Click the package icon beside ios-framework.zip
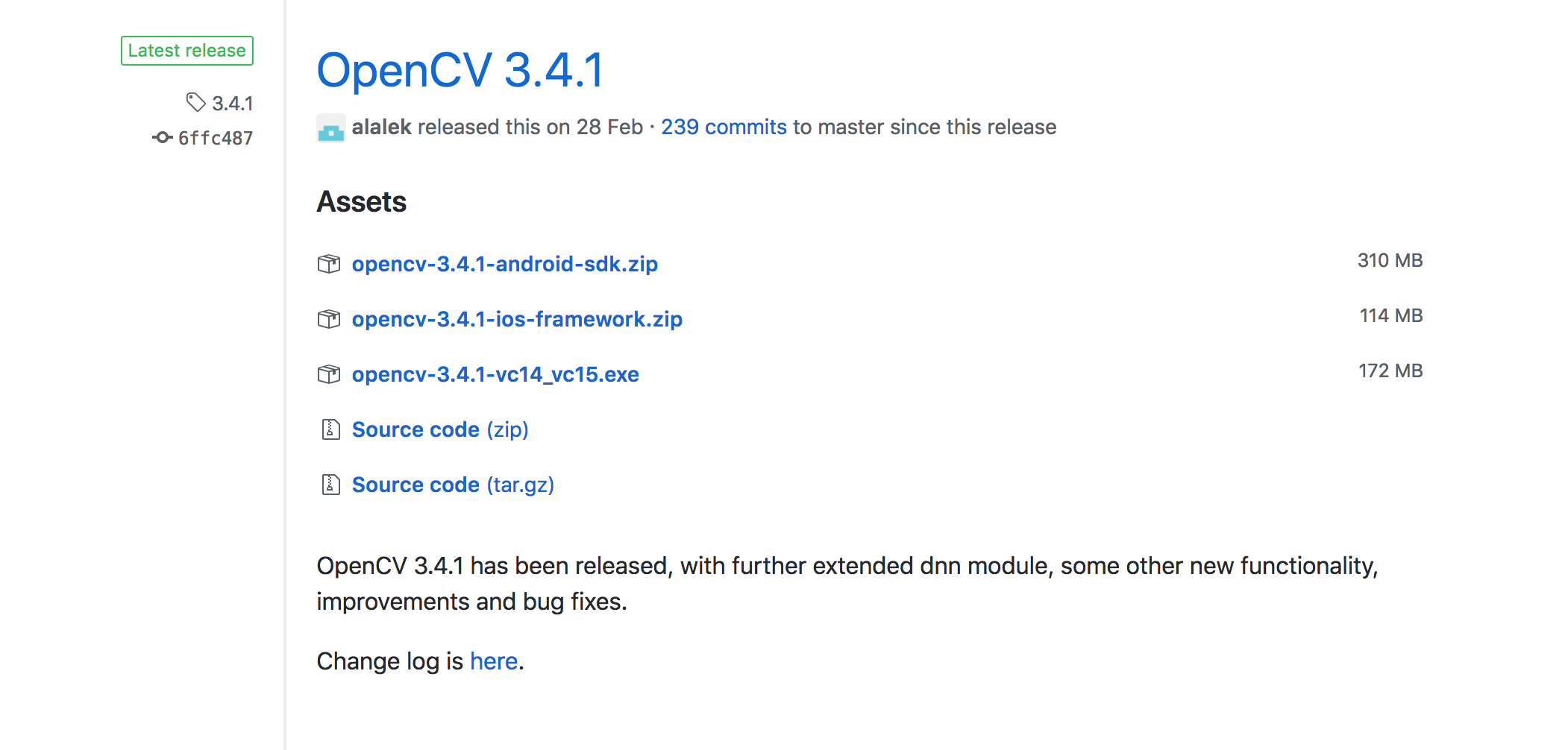Screen dimensions: 1568x750 [329, 319]
